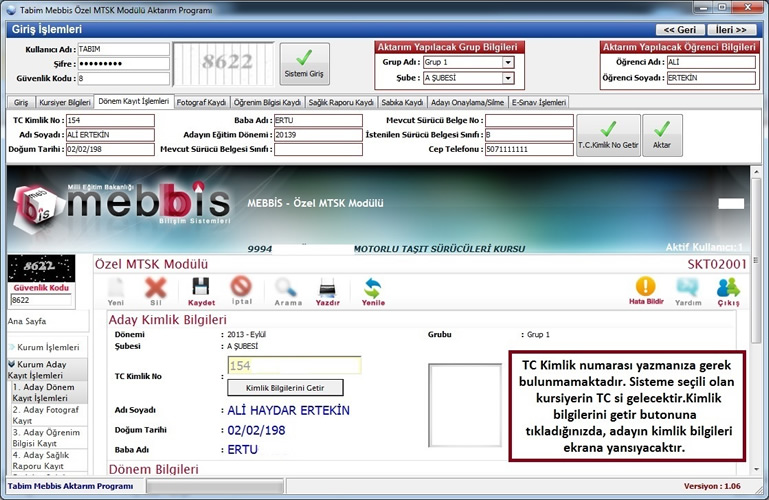Click the İleri >> forward button
The image size is (769, 500).
[731, 30]
